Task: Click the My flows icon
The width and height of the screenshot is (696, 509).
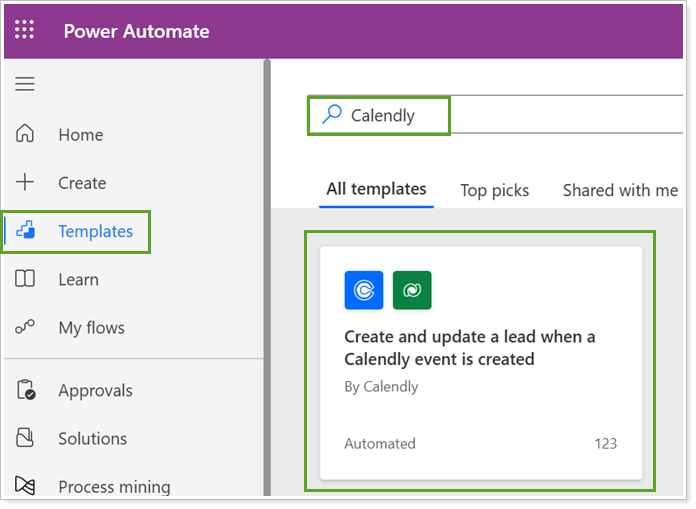Action: pos(25,328)
